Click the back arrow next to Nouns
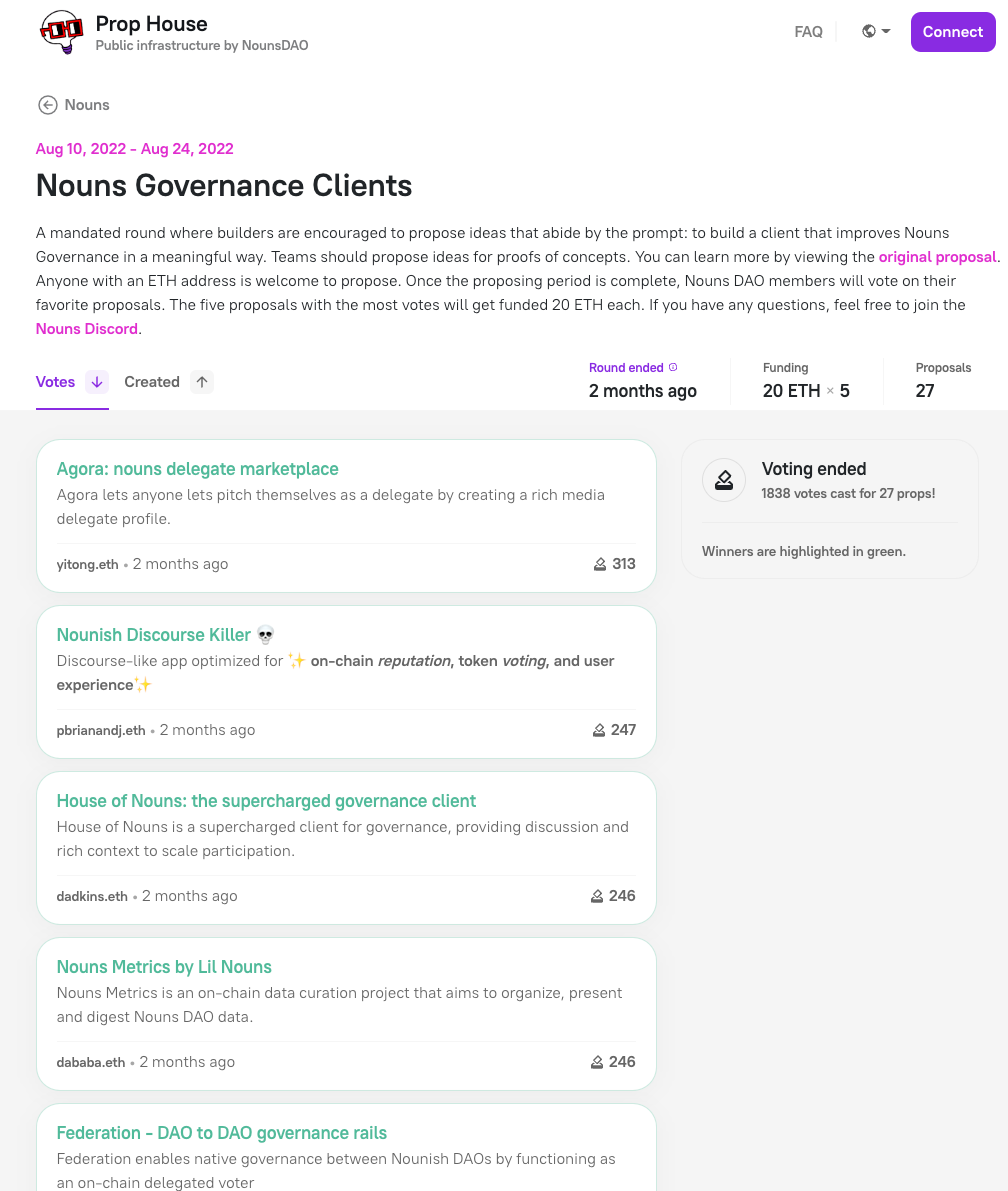Viewport: 1008px width, 1191px height. (x=47, y=105)
